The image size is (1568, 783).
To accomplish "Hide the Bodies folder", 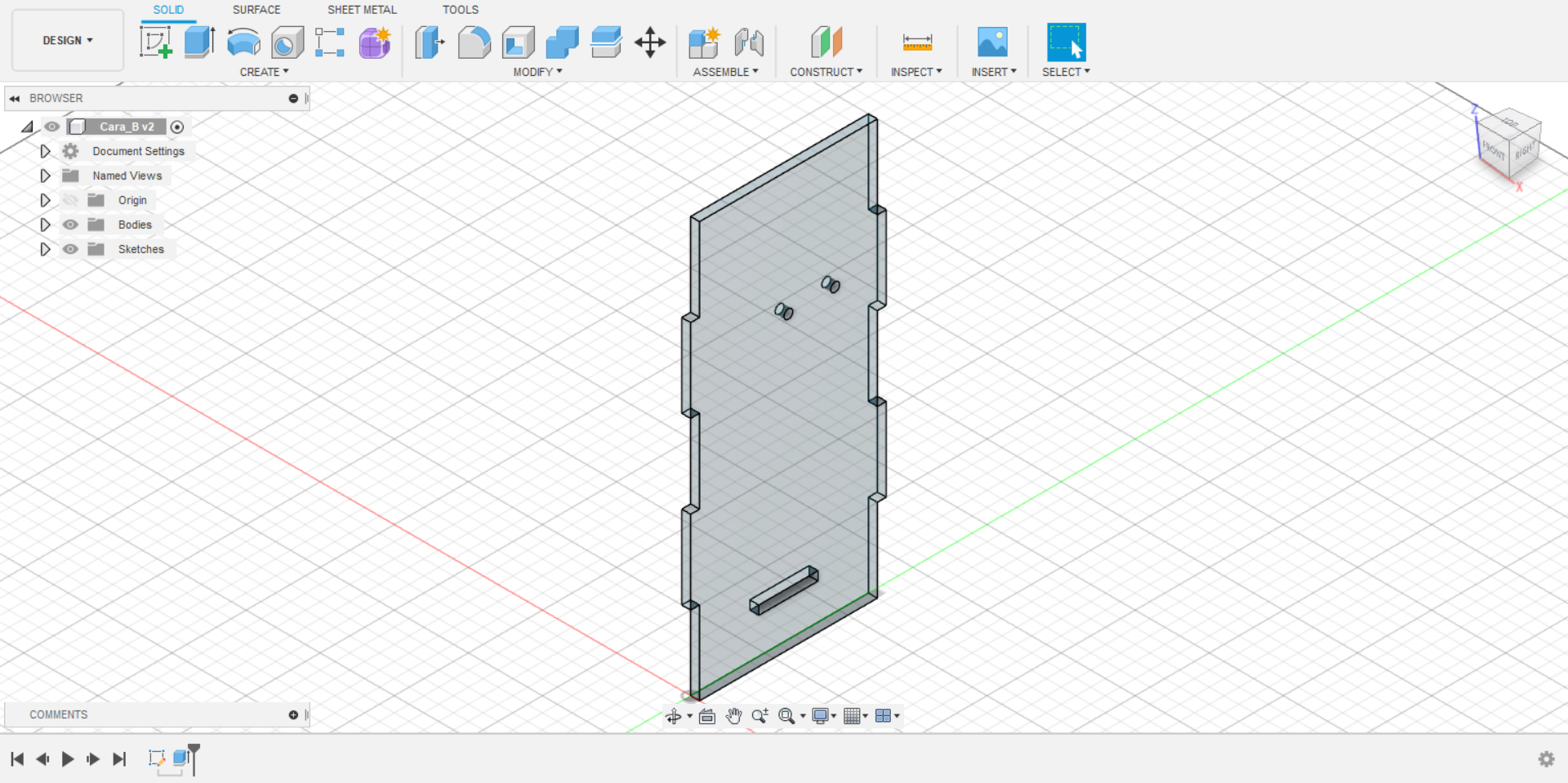I will tap(71, 225).
